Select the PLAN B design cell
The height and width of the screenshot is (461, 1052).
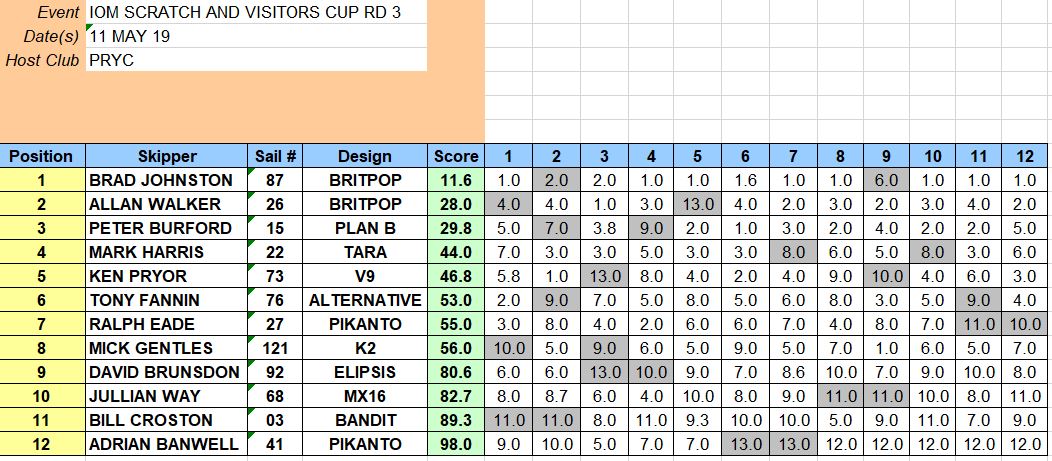coord(365,228)
